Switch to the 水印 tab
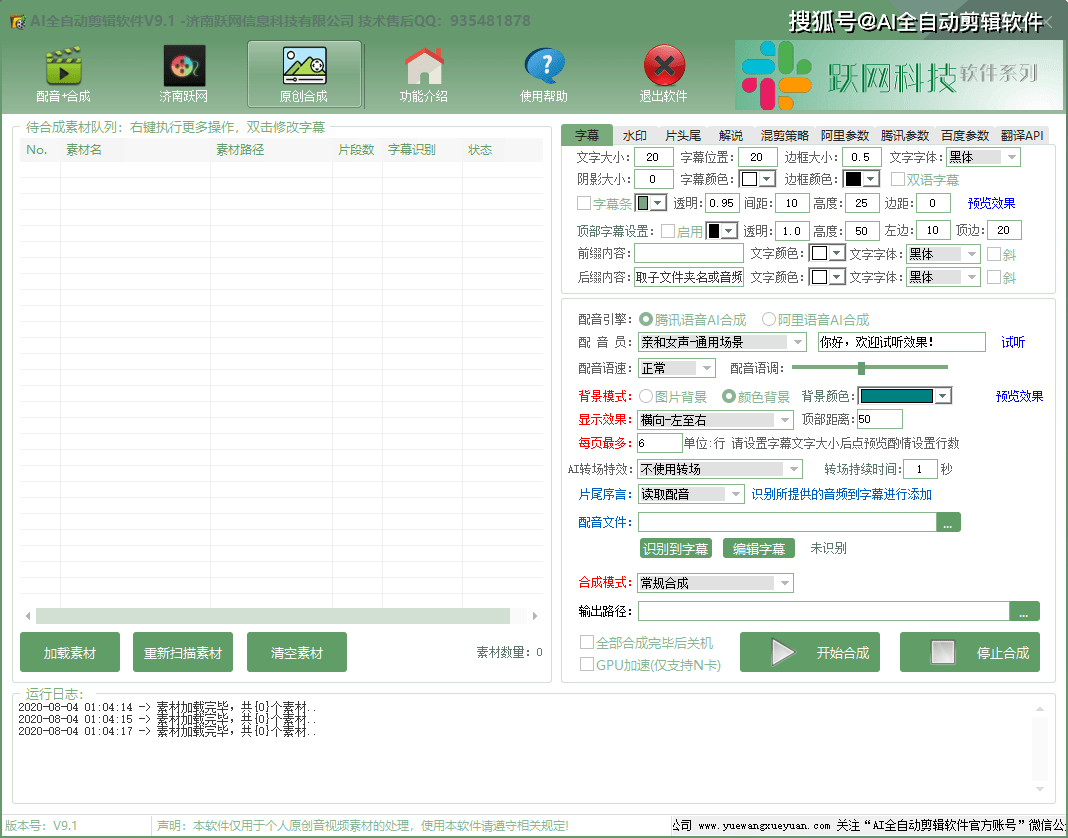1068x838 pixels. pos(635,136)
